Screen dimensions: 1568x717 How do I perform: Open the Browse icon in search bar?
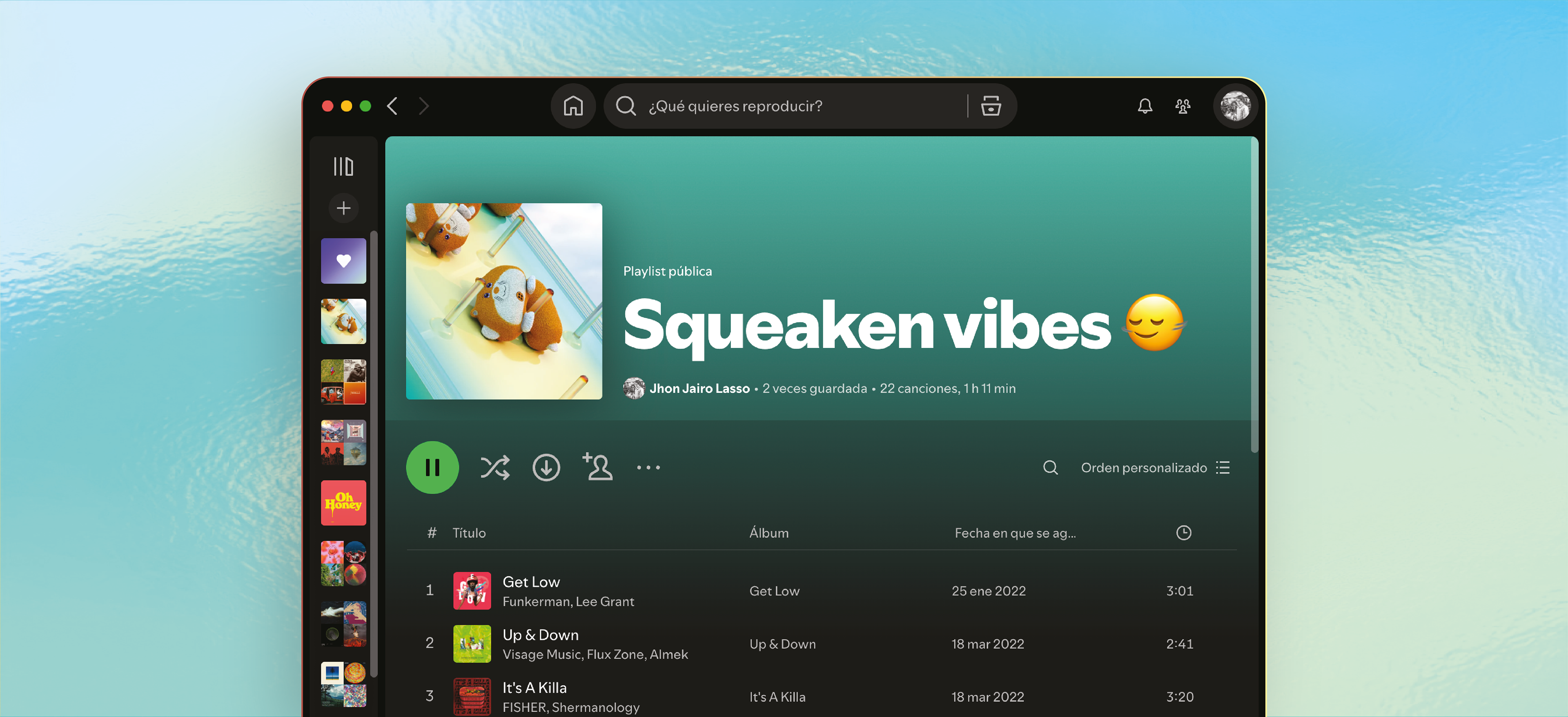click(991, 106)
